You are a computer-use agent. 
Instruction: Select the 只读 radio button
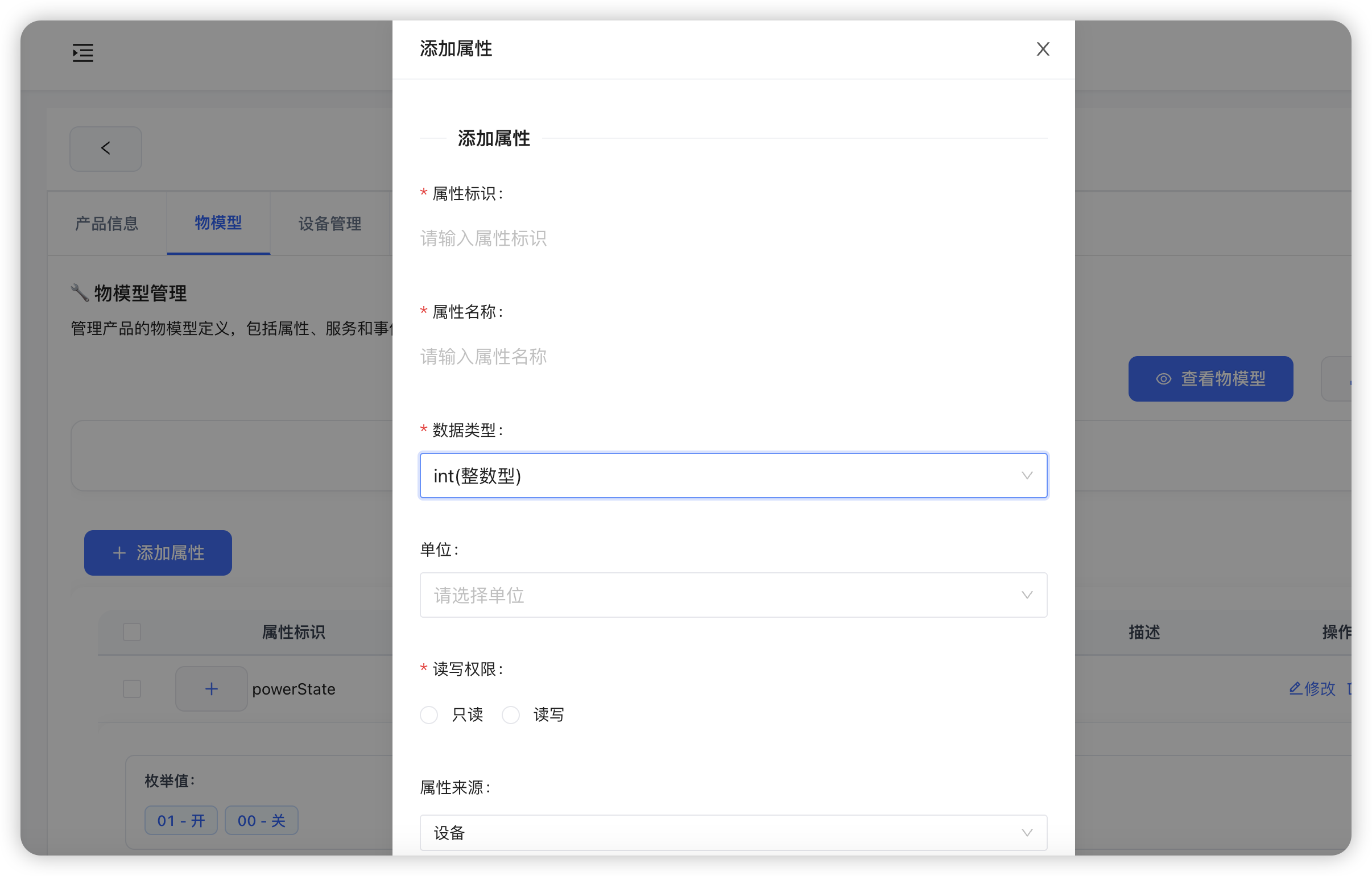428,714
